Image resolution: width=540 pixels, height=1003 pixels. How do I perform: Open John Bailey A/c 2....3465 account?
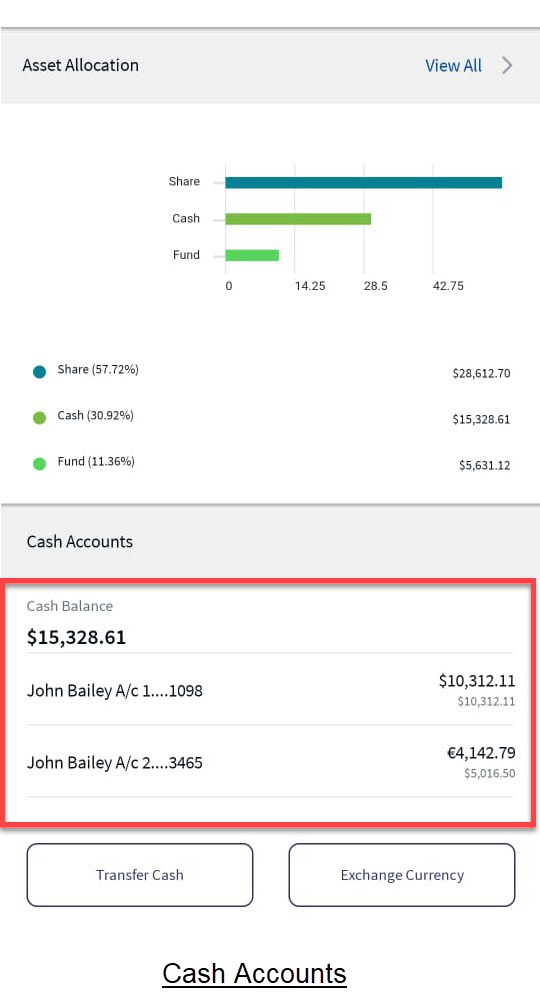(x=269, y=761)
